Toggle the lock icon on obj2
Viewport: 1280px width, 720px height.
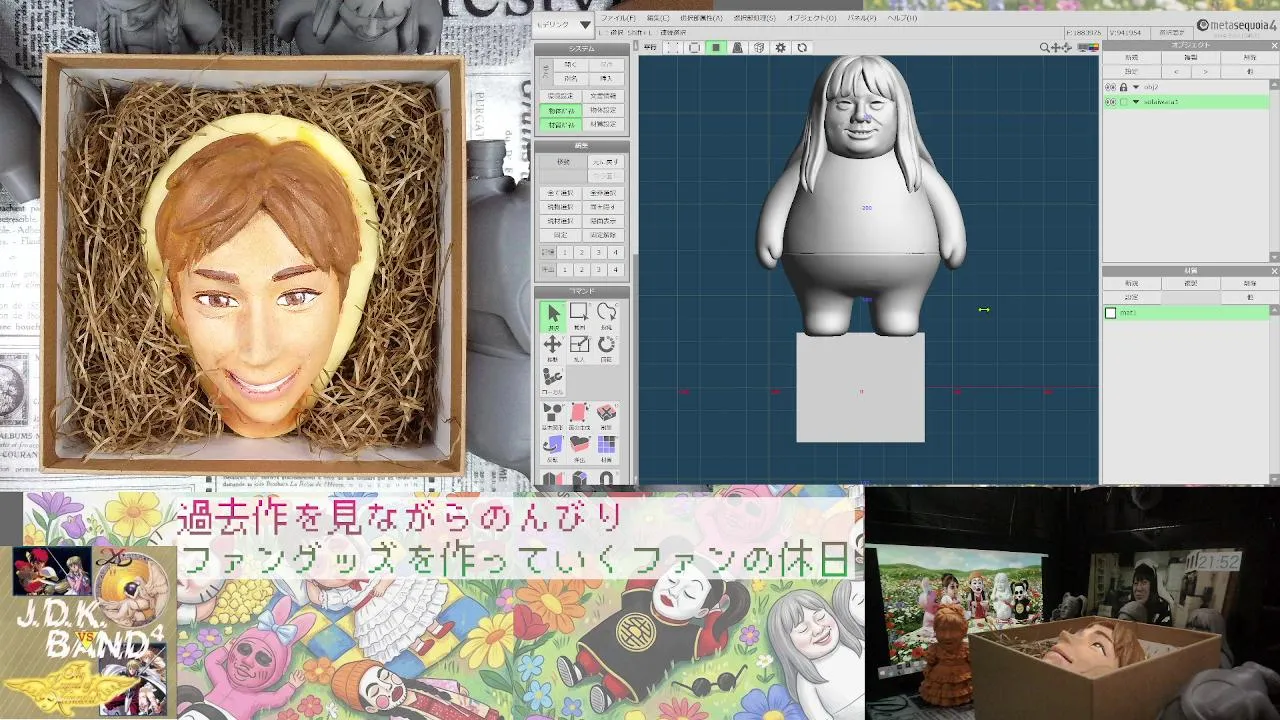coord(1123,87)
